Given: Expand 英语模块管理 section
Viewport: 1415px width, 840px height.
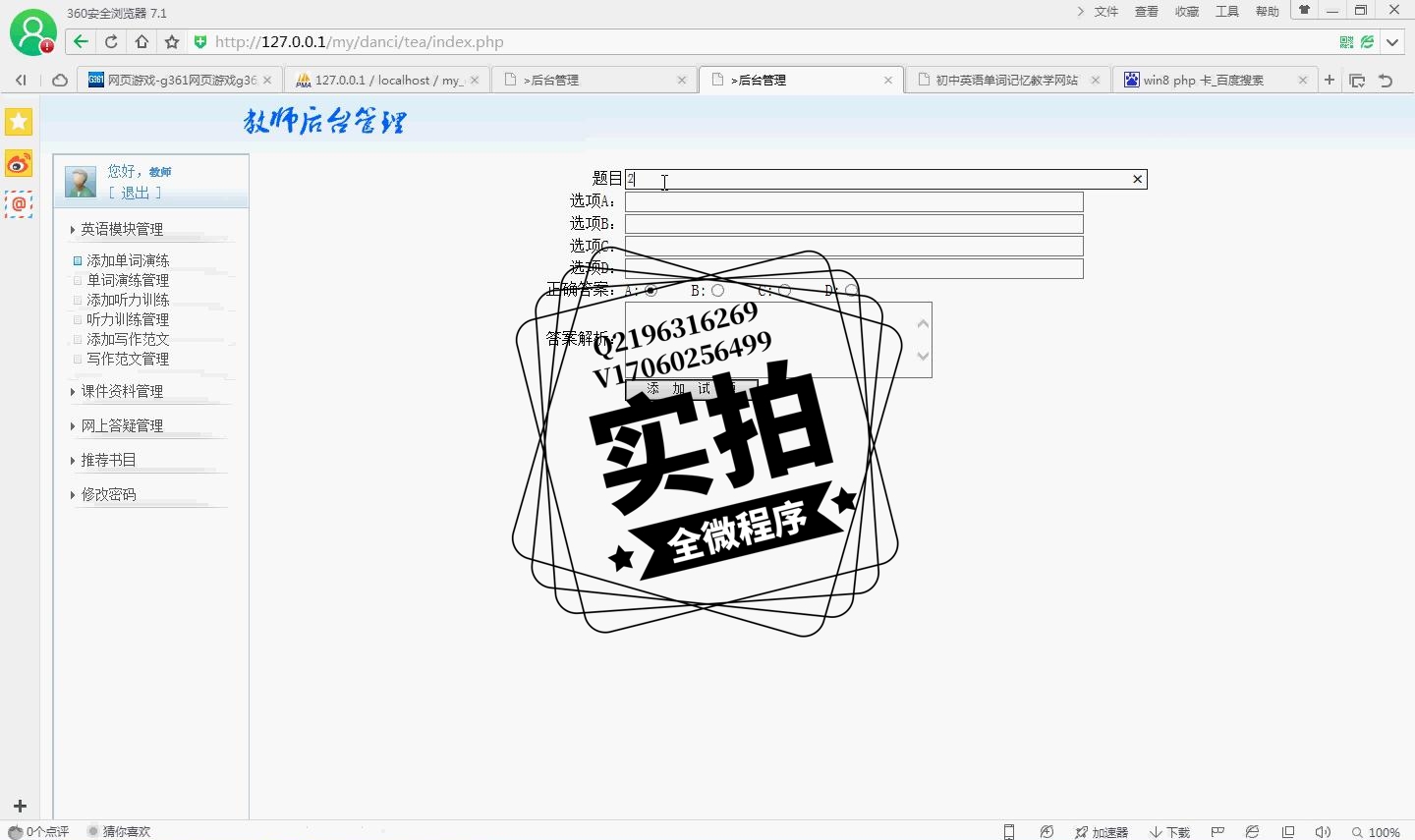Looking at the screenshot, I should click(122, 229).
